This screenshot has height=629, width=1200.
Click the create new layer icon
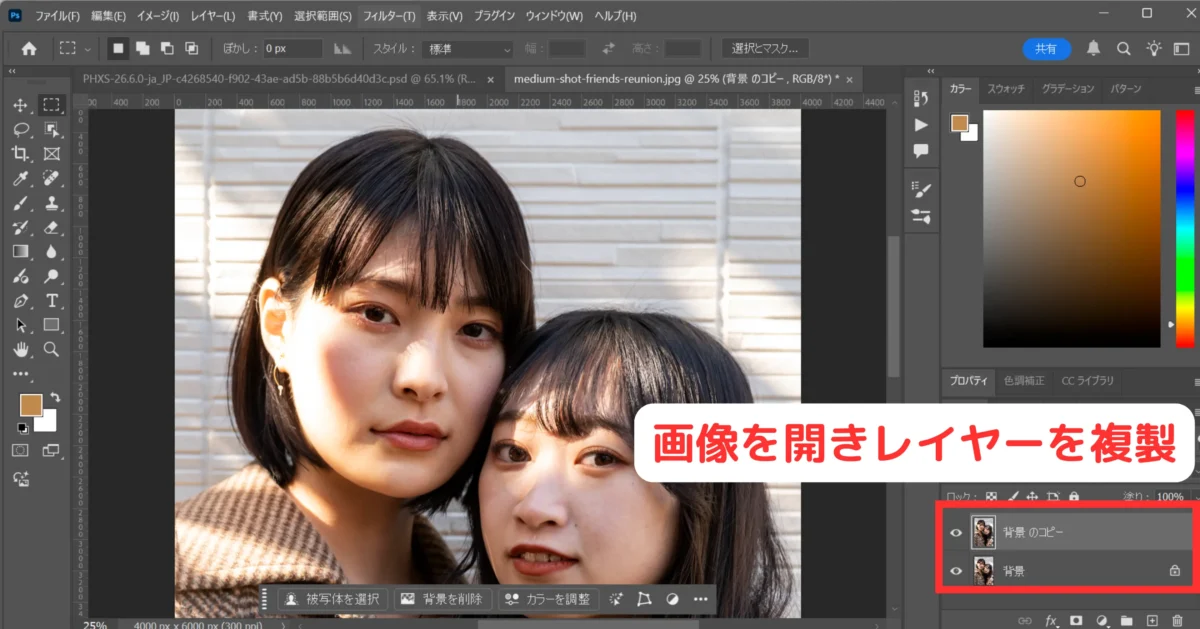1152,621
